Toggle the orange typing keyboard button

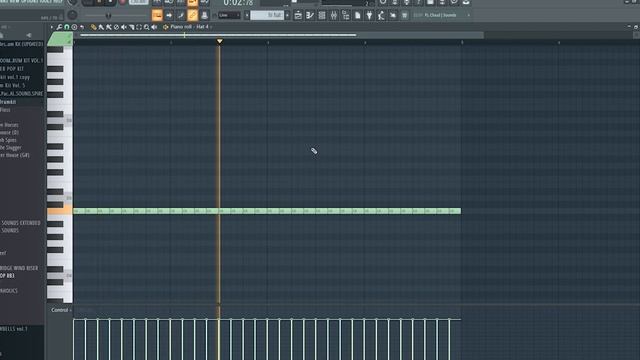click(x=157, y=15)
